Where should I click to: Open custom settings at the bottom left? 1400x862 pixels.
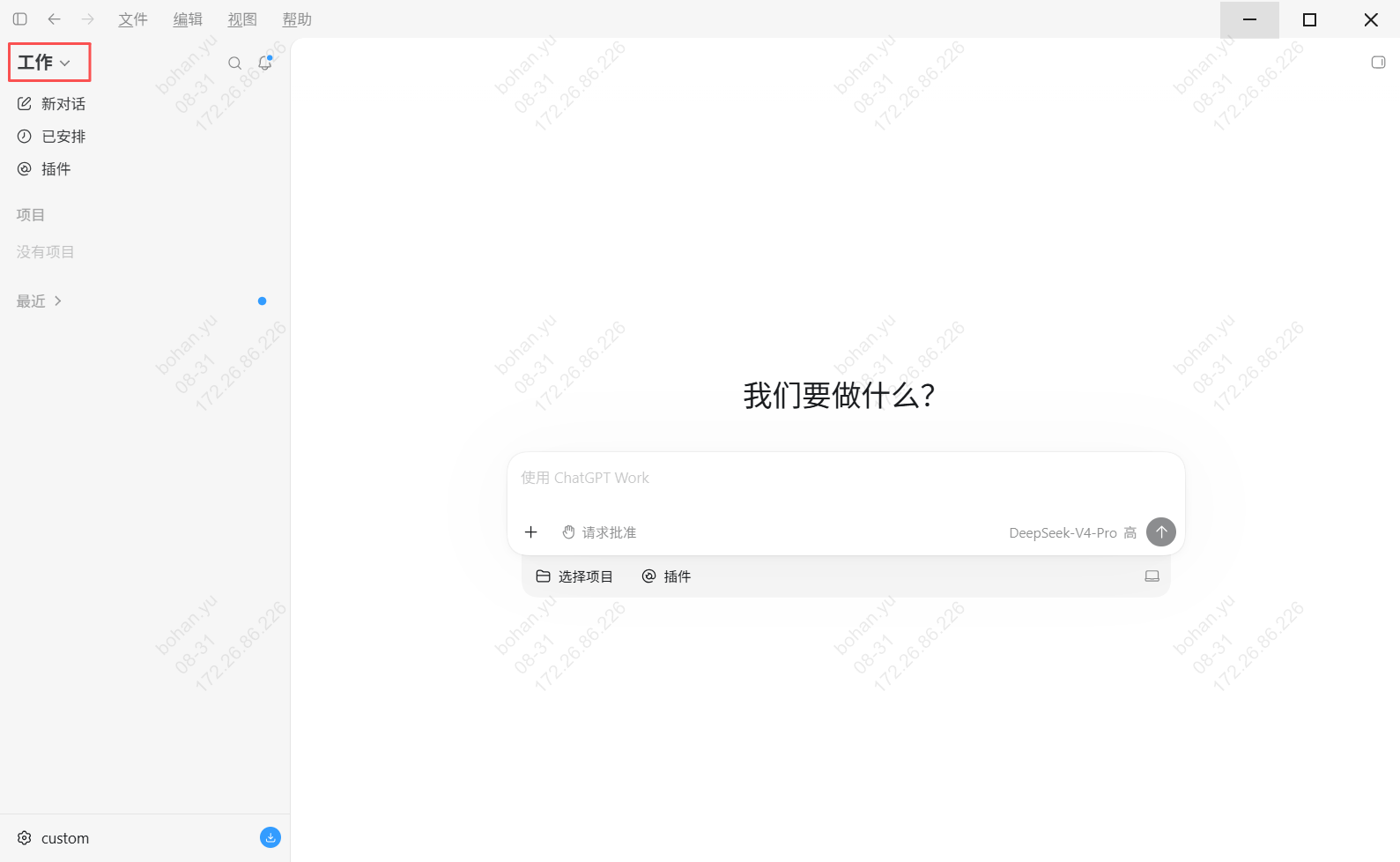coord(53,838)
